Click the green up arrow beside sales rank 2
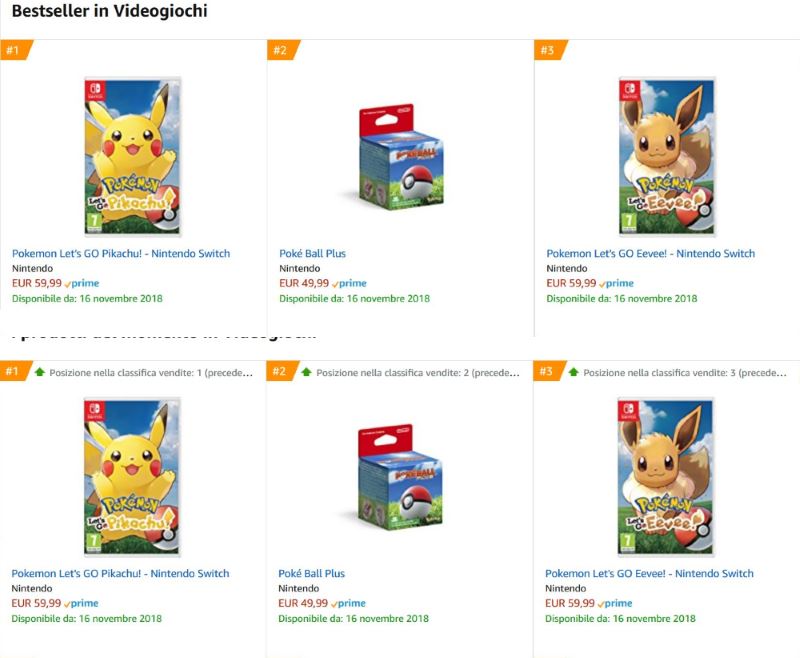This screenshot has width=800, height=658. pos(306,372)
